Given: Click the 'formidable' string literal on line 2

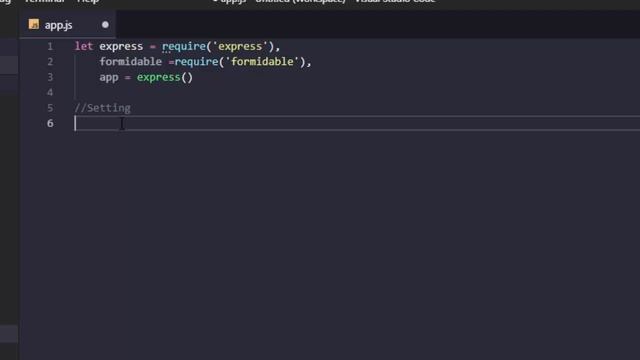Looking at the screenshot, I should 262,62.
